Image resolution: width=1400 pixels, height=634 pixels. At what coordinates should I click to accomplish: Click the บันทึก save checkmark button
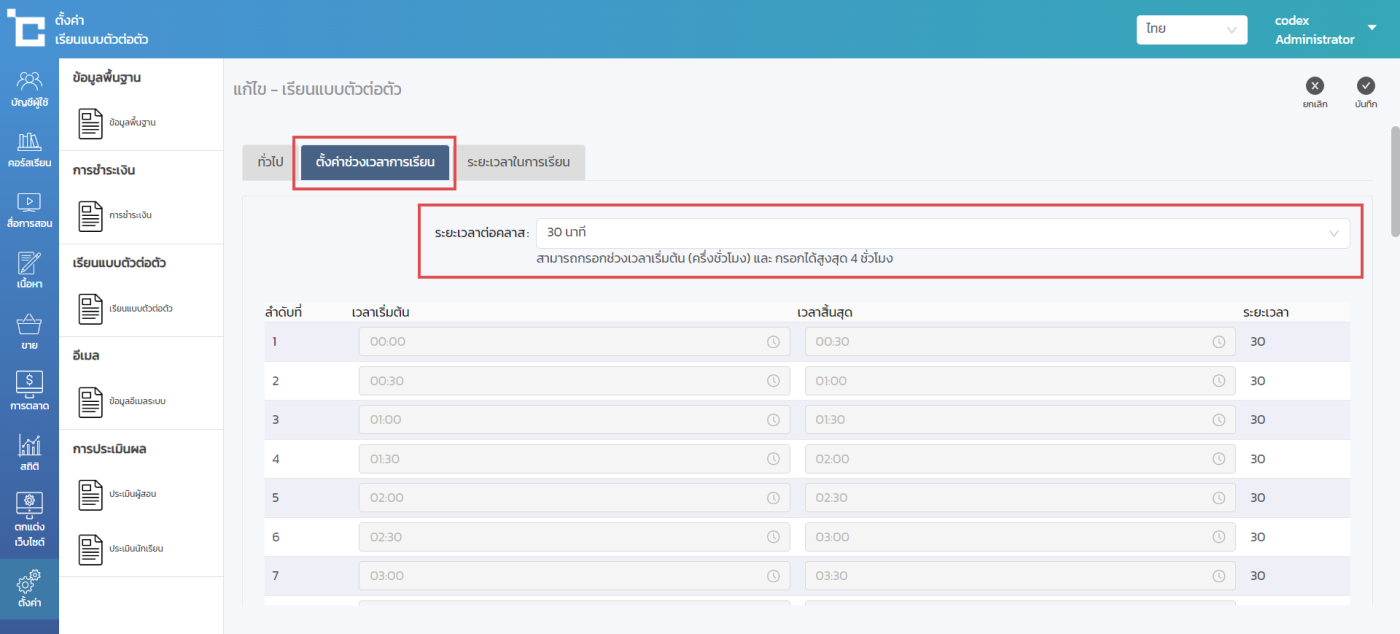click(1366, 91)
